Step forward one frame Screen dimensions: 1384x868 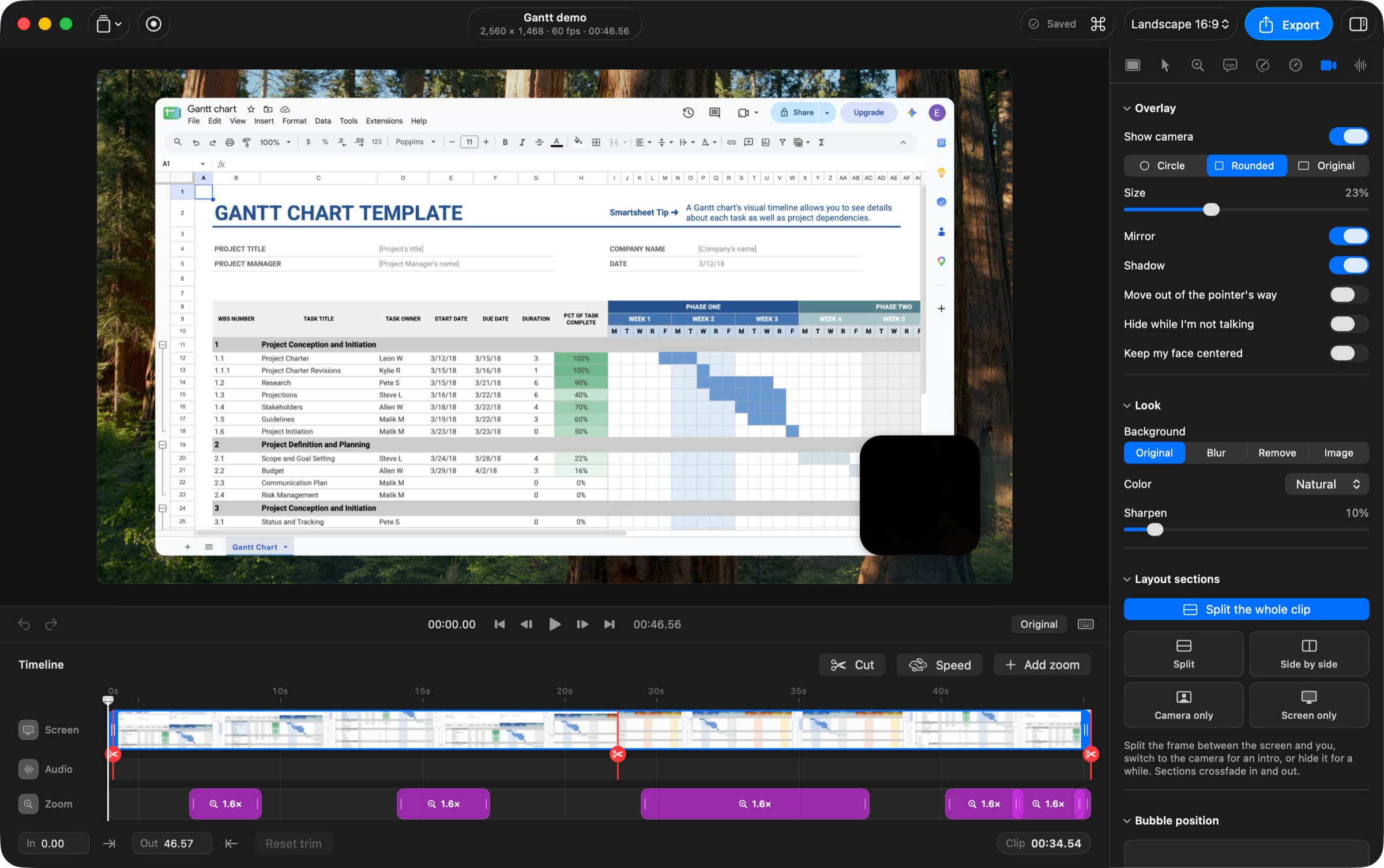pos(582,624)
